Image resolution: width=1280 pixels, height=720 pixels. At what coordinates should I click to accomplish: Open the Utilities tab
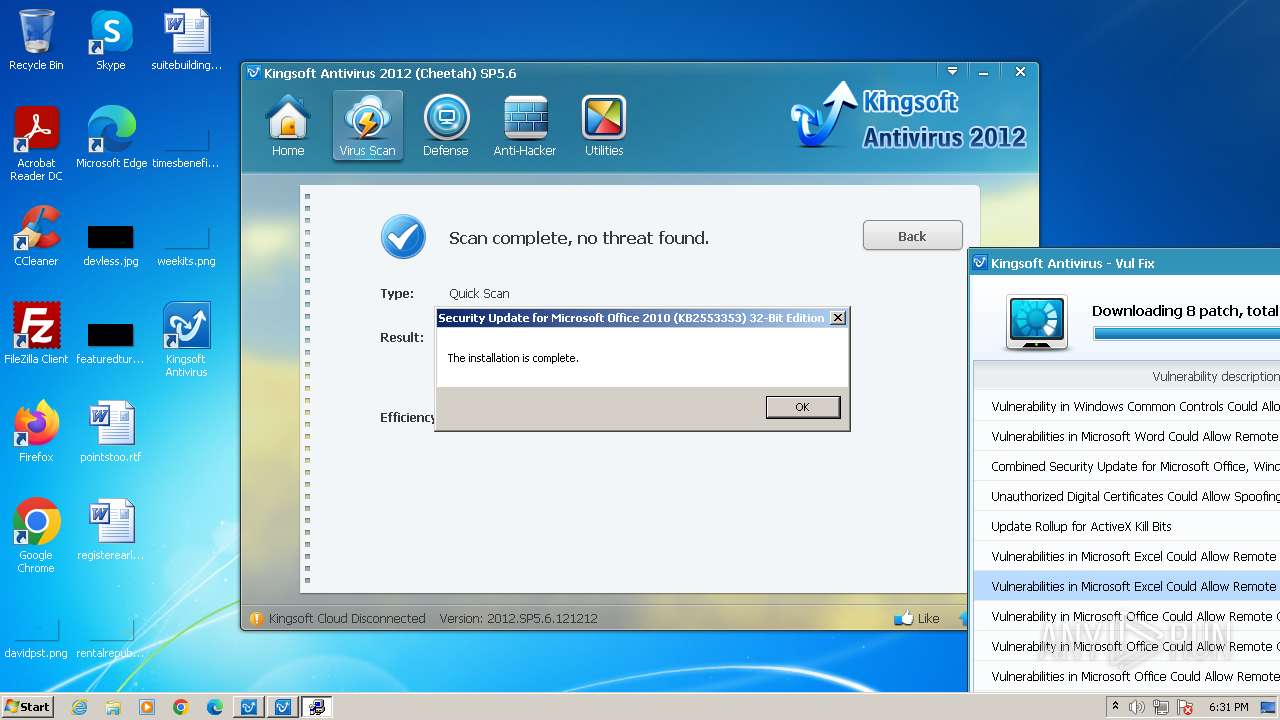coord(604,126)
